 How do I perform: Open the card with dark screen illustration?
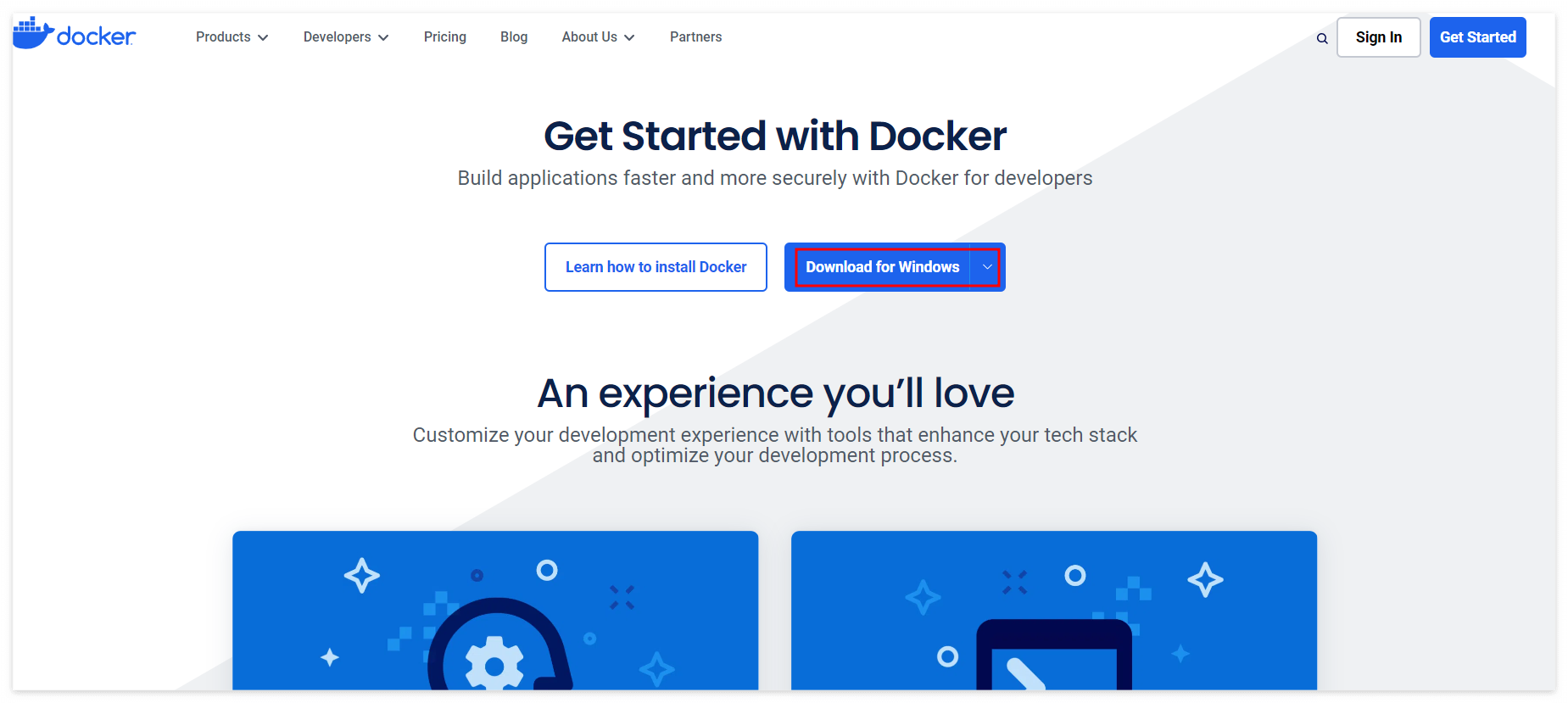coord(1054,611)
